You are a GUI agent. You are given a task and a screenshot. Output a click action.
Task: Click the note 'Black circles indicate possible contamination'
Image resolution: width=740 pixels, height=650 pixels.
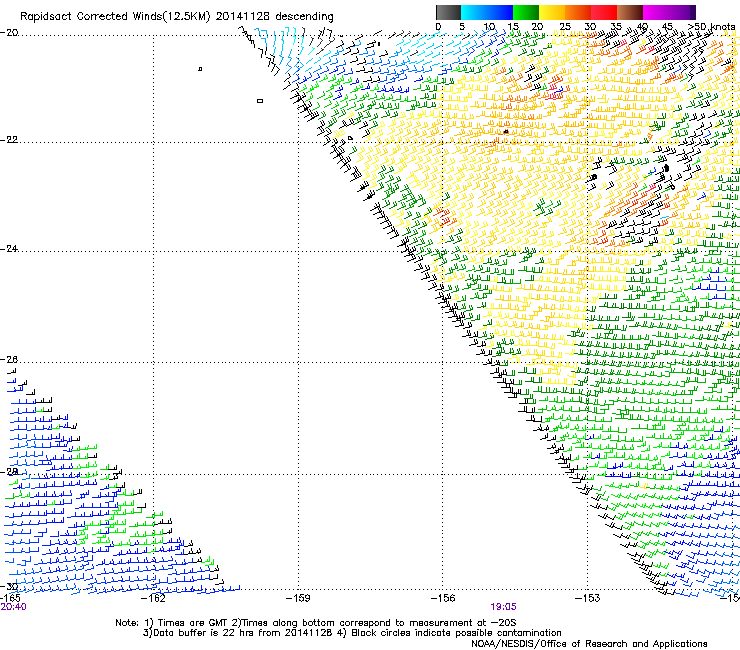click(x=456, y=633)
